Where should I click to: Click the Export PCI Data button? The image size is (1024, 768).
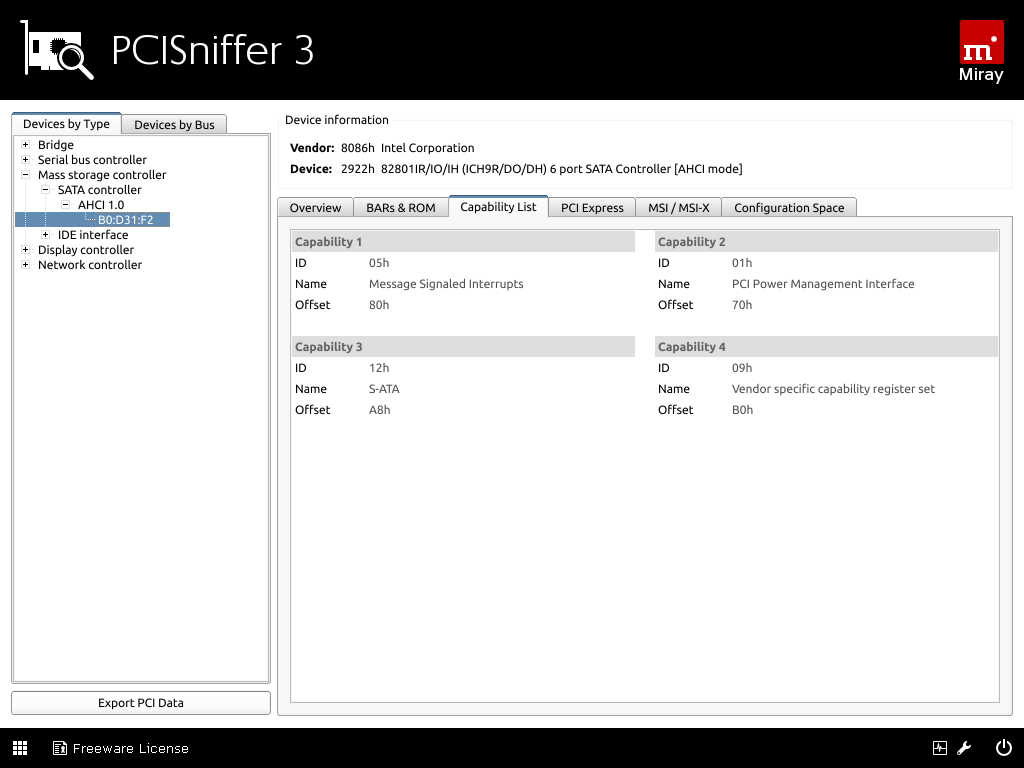click(x=141, y=703)
